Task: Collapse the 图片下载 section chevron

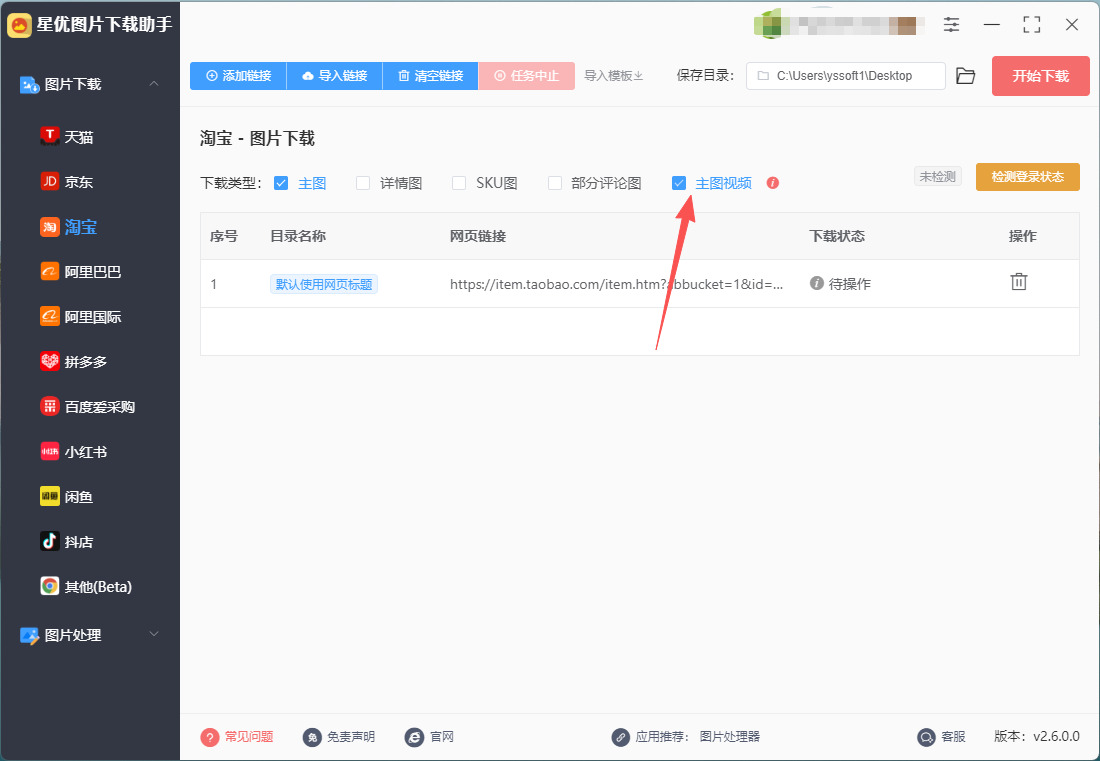Action: [x=154, y=83]
